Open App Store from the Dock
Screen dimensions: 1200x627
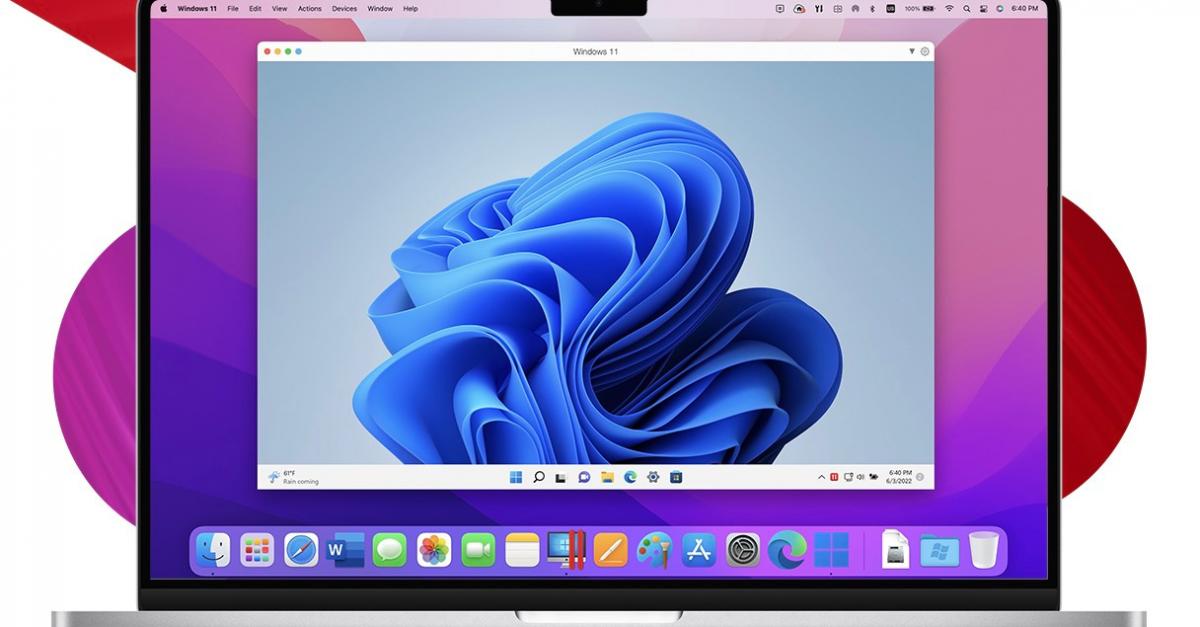698,549
